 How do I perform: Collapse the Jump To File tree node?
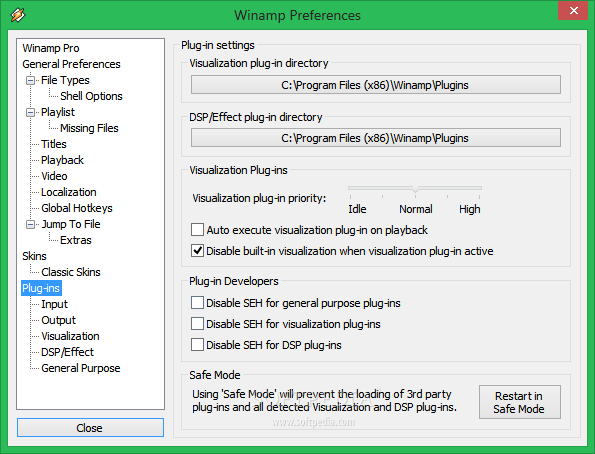pos(30,224)
